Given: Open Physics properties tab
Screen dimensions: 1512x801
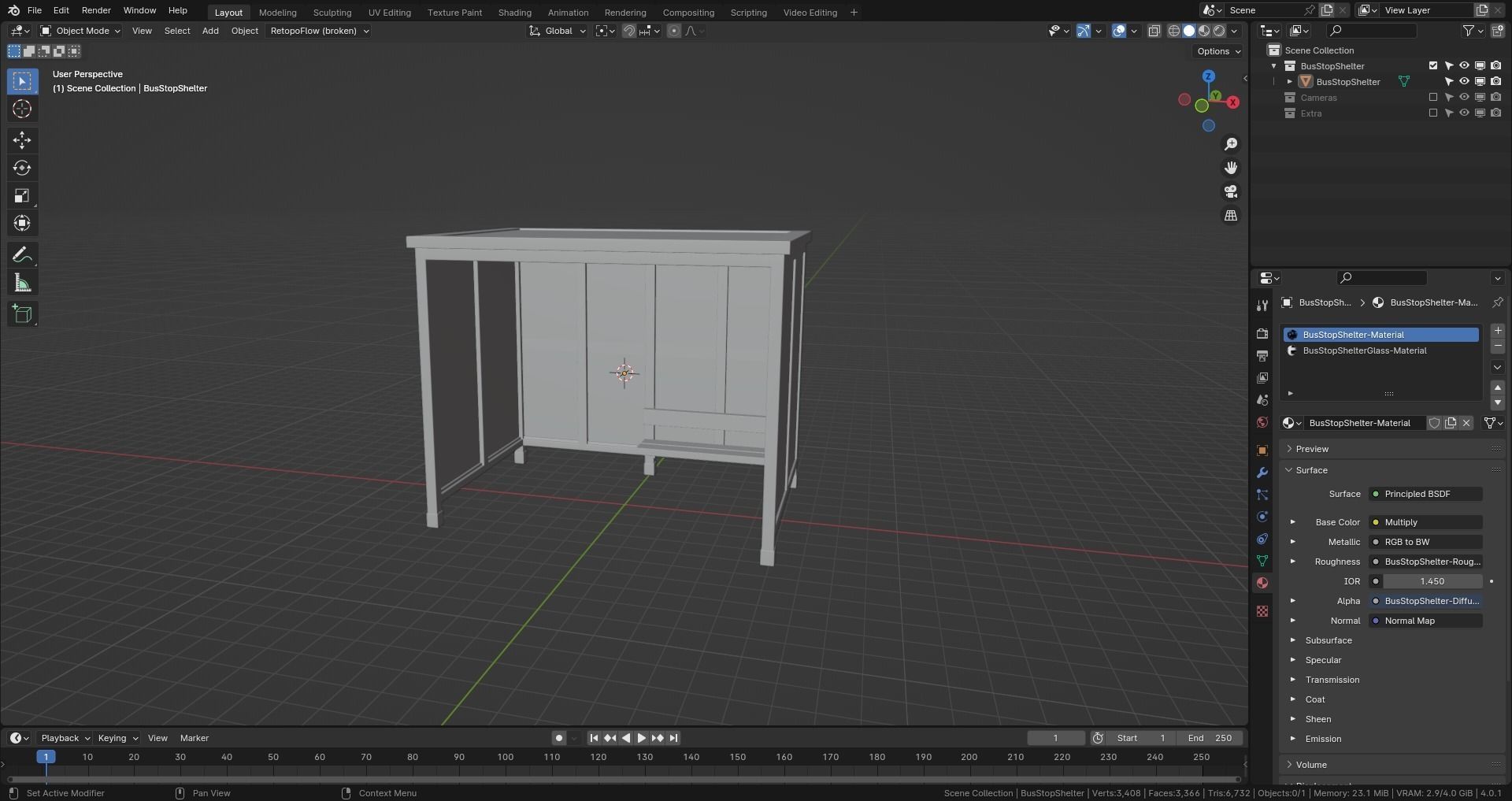Looking at the screenshot, I should tap(1262, 517).
